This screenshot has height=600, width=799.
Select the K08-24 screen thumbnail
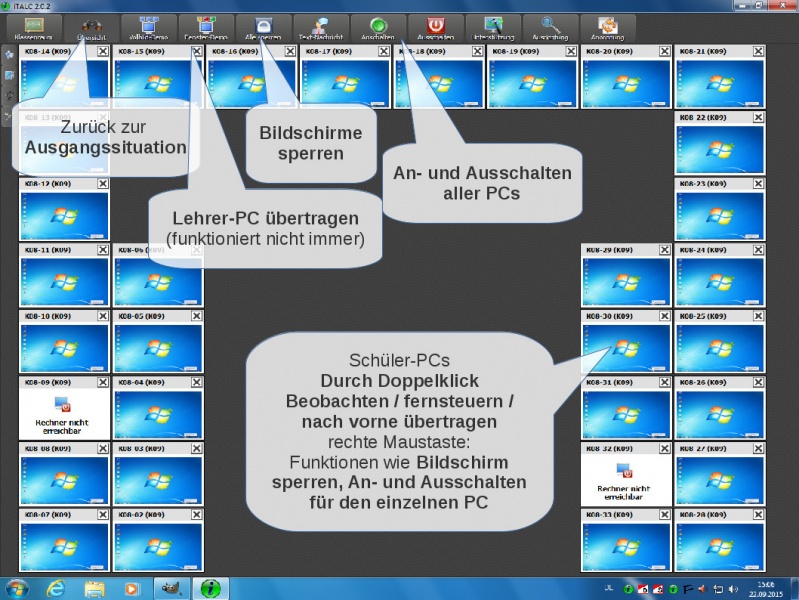pos(720,282)
